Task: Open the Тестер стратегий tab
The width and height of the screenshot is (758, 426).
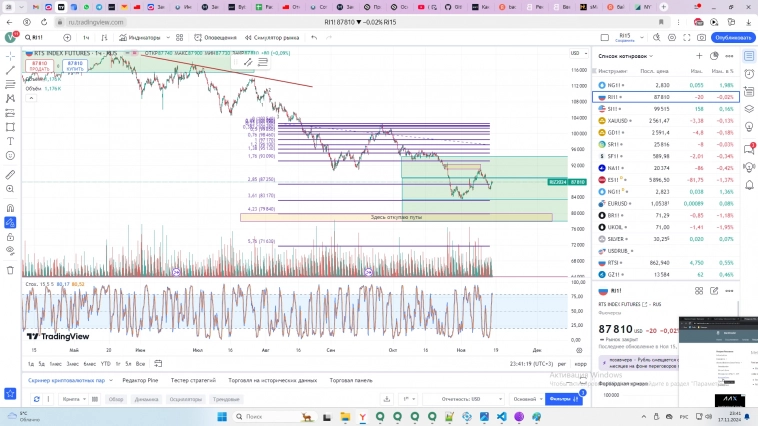Action: click(195, 380)
